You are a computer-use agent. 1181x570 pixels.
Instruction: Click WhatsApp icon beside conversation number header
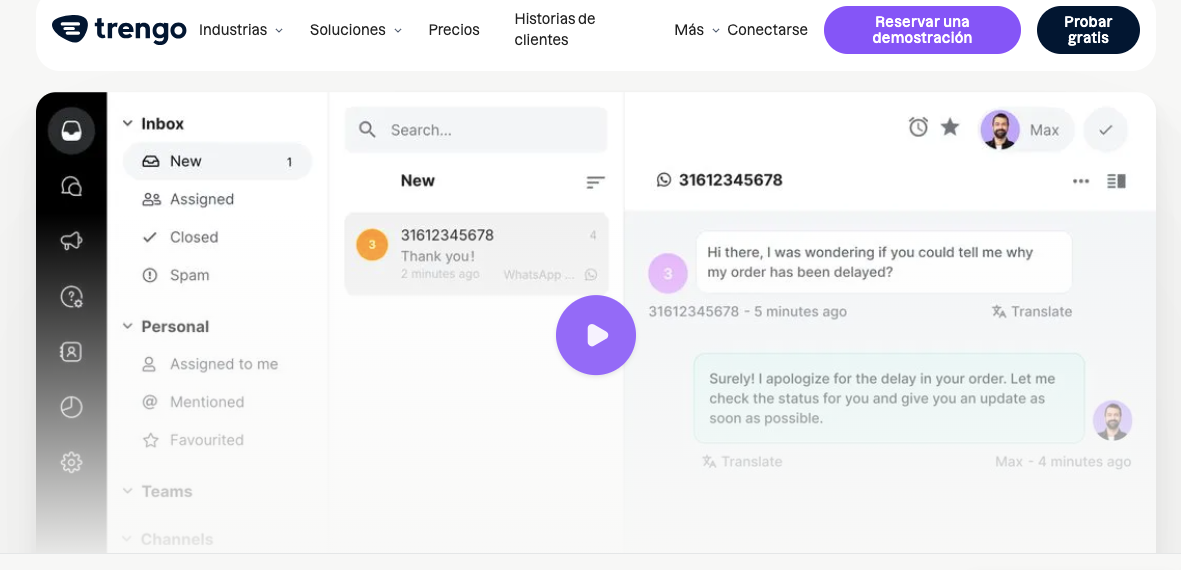click(664, 180)
